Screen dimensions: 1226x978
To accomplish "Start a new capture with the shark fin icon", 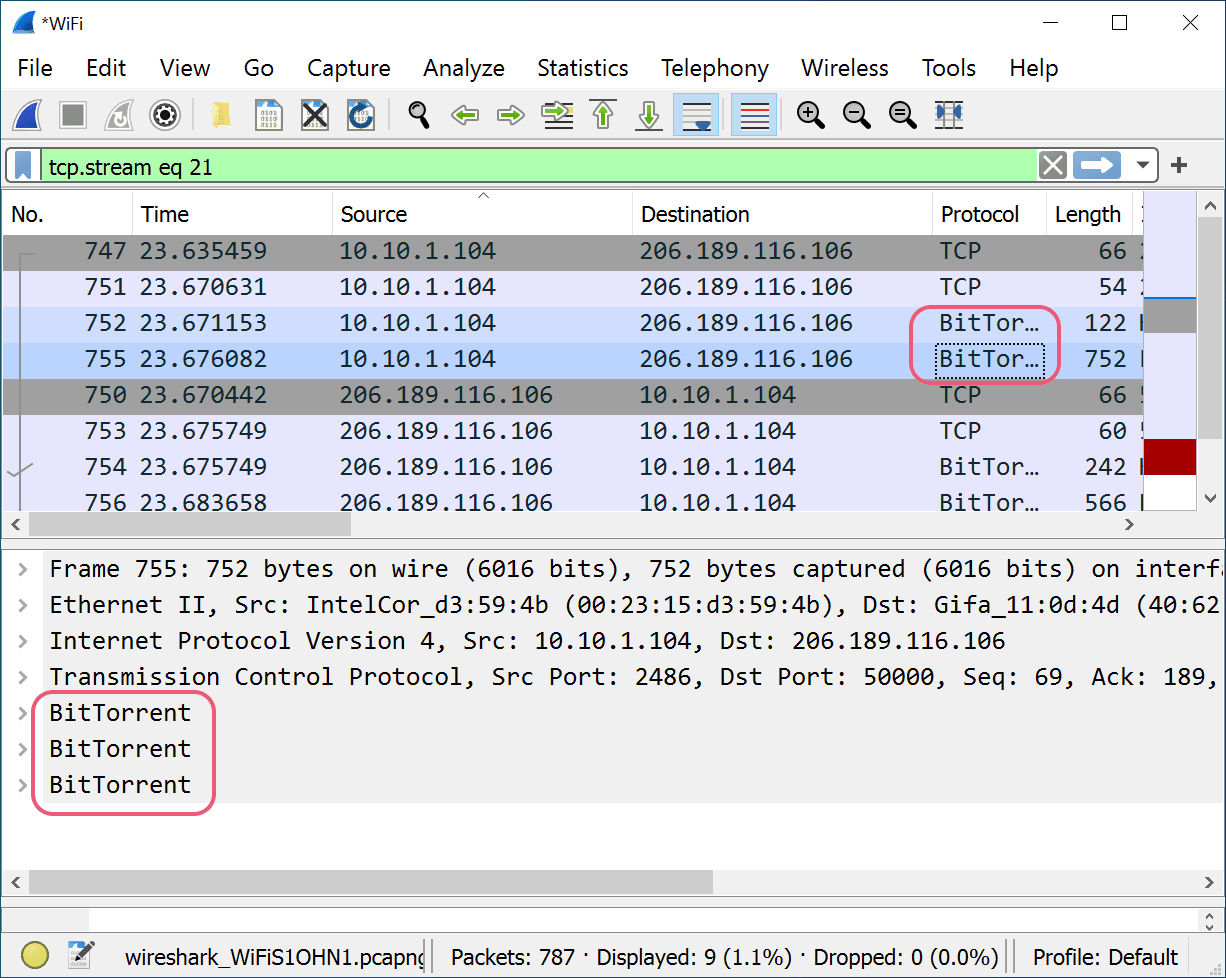I will 27,114.
